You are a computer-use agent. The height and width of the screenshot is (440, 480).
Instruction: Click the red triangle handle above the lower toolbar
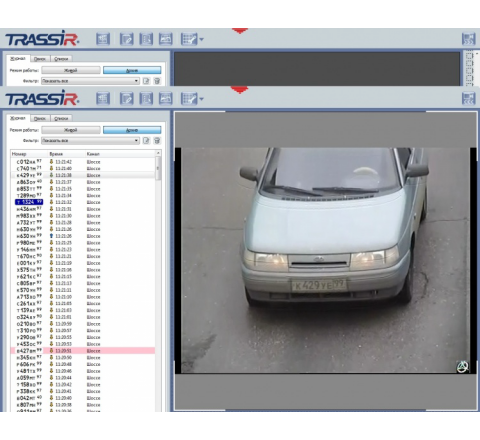pos(240,90)
